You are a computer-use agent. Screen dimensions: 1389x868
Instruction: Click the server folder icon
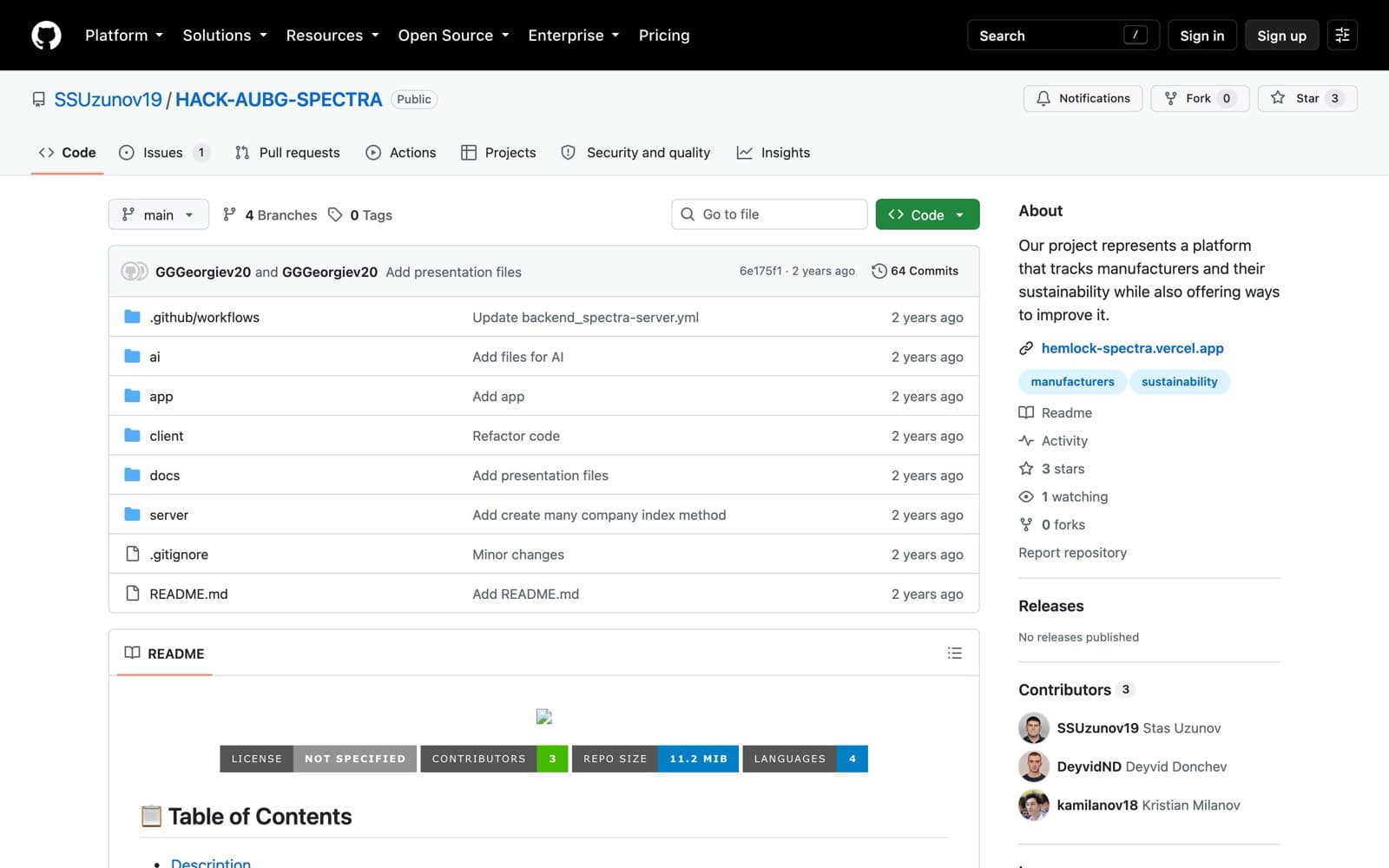click(x=132, y=514)
